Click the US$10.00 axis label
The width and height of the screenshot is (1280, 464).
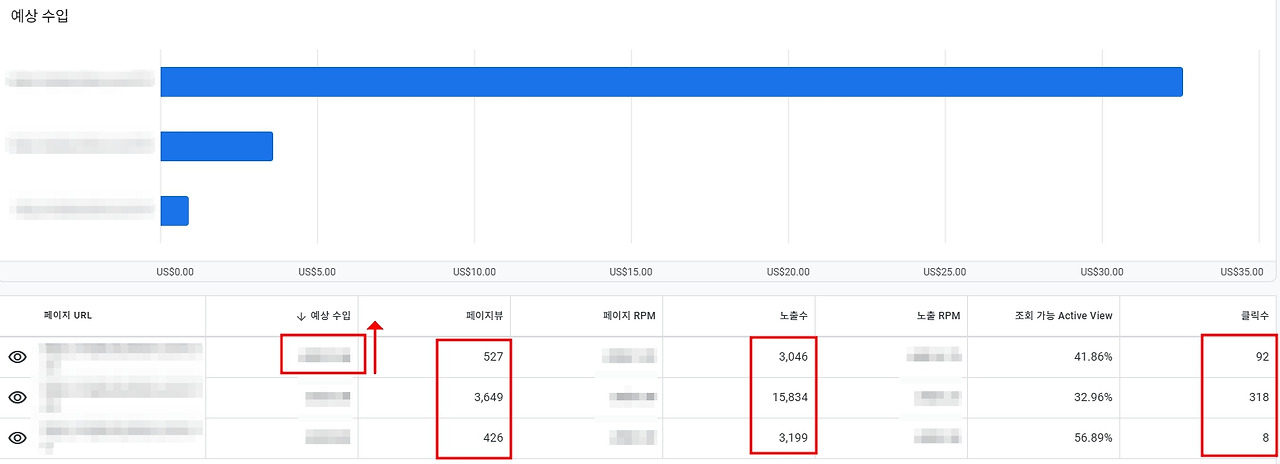click(x=474, y=272)
